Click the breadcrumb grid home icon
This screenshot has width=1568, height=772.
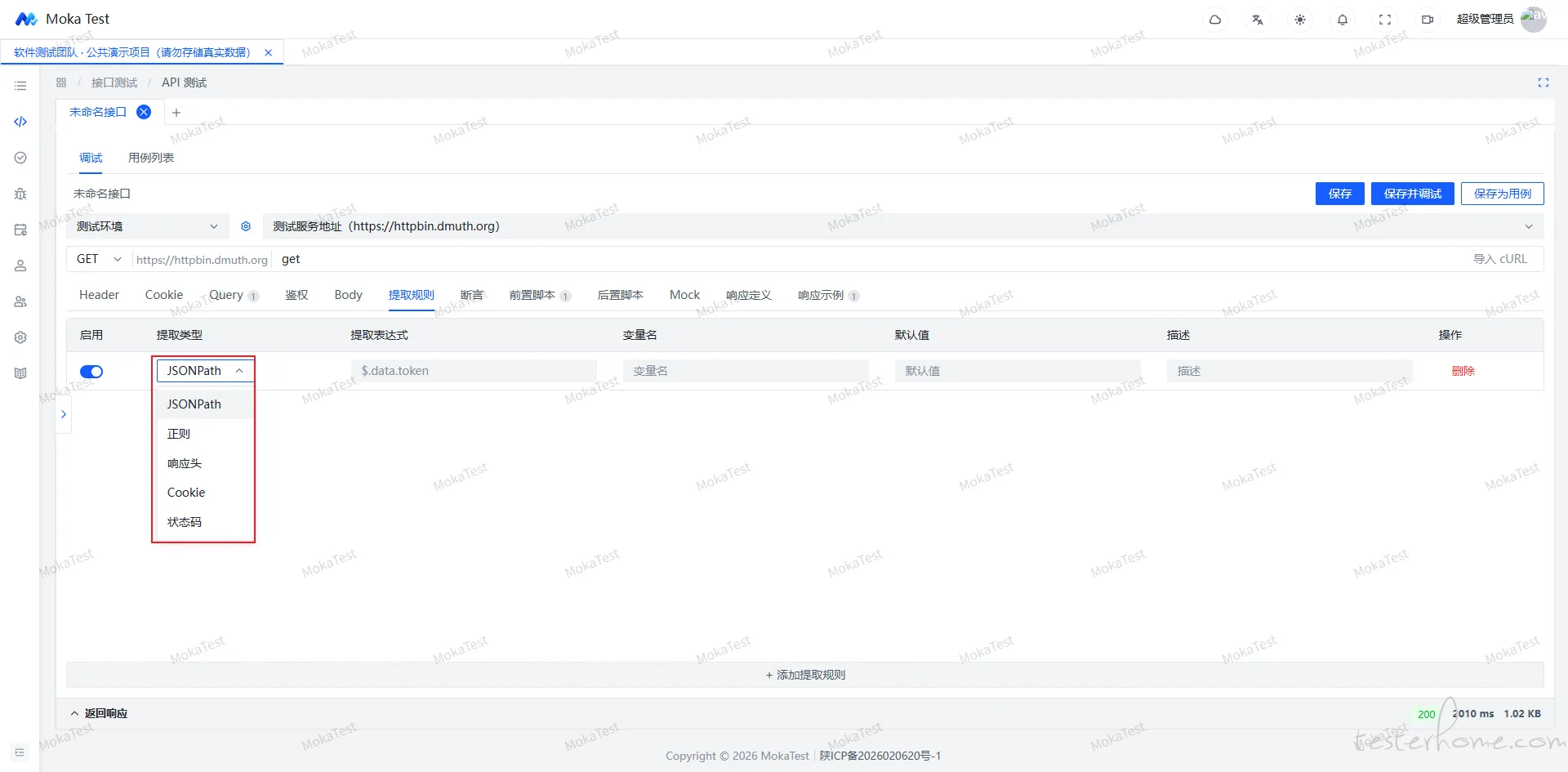(x=61, y=83)
